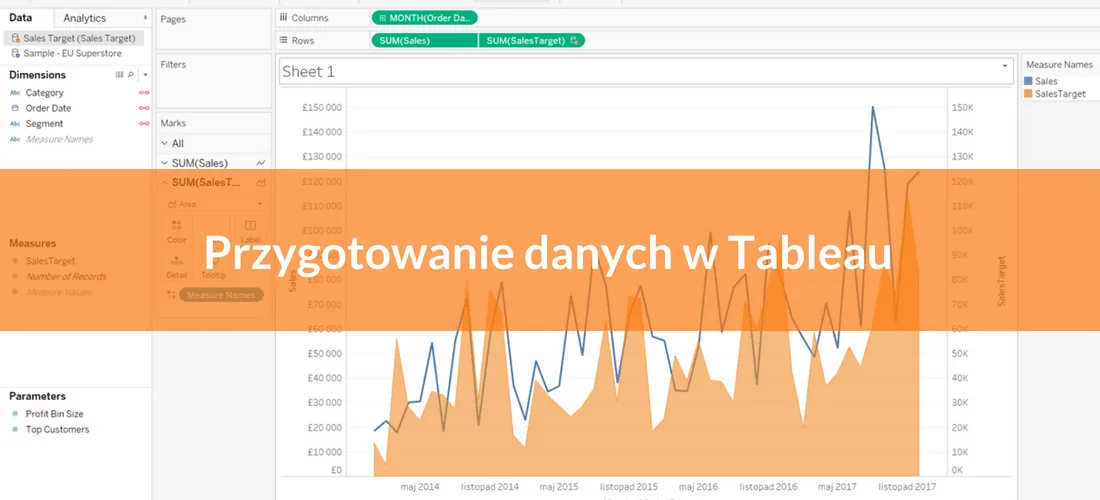This screenshot has width=1100, height=500.
Task: Click the Abc type icon next to Segment
Action: 15,123
